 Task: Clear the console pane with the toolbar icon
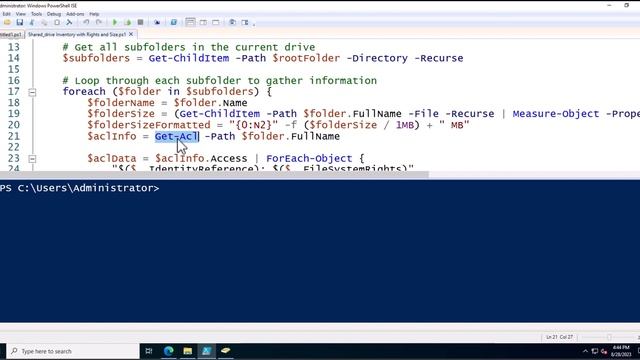click(69, 22)
